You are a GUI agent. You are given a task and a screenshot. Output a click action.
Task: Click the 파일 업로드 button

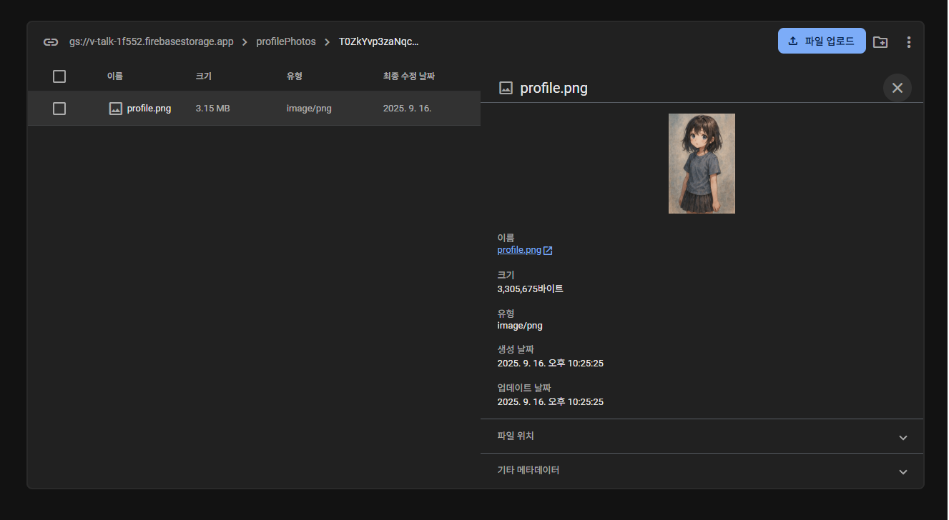click(x=821, y=41)
